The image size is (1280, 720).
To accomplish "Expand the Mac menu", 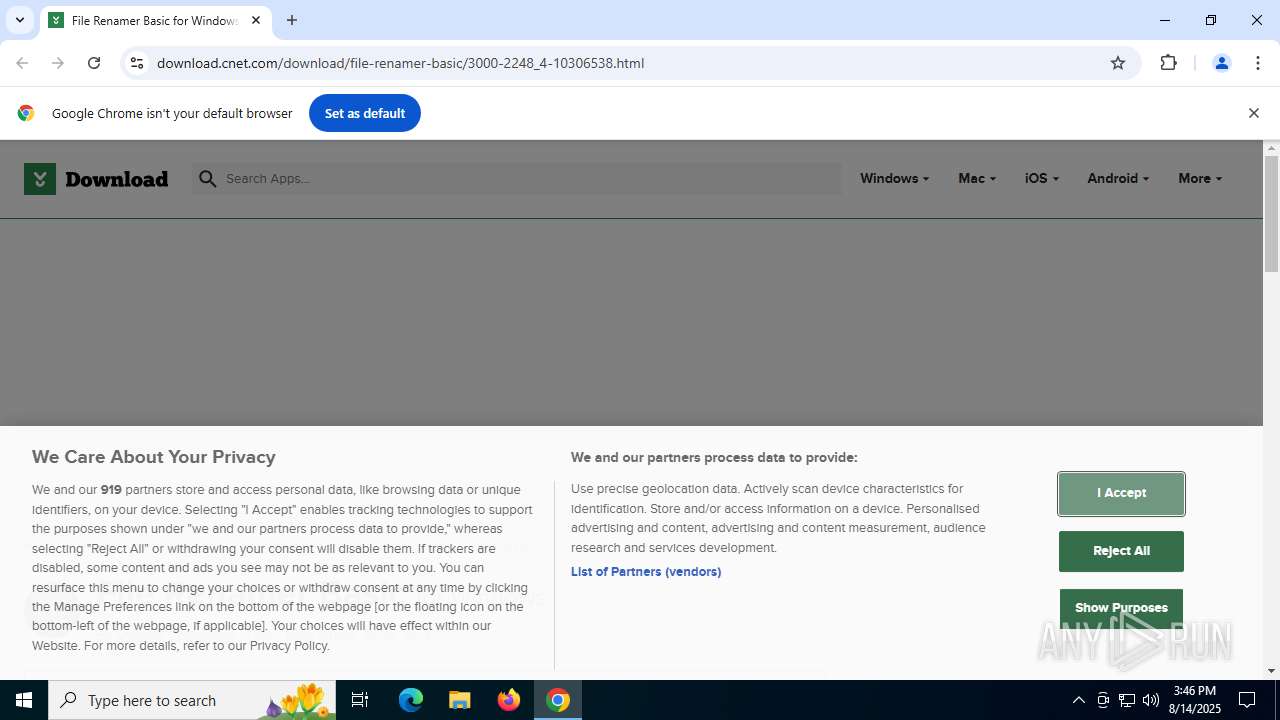I will pos(976,178).
